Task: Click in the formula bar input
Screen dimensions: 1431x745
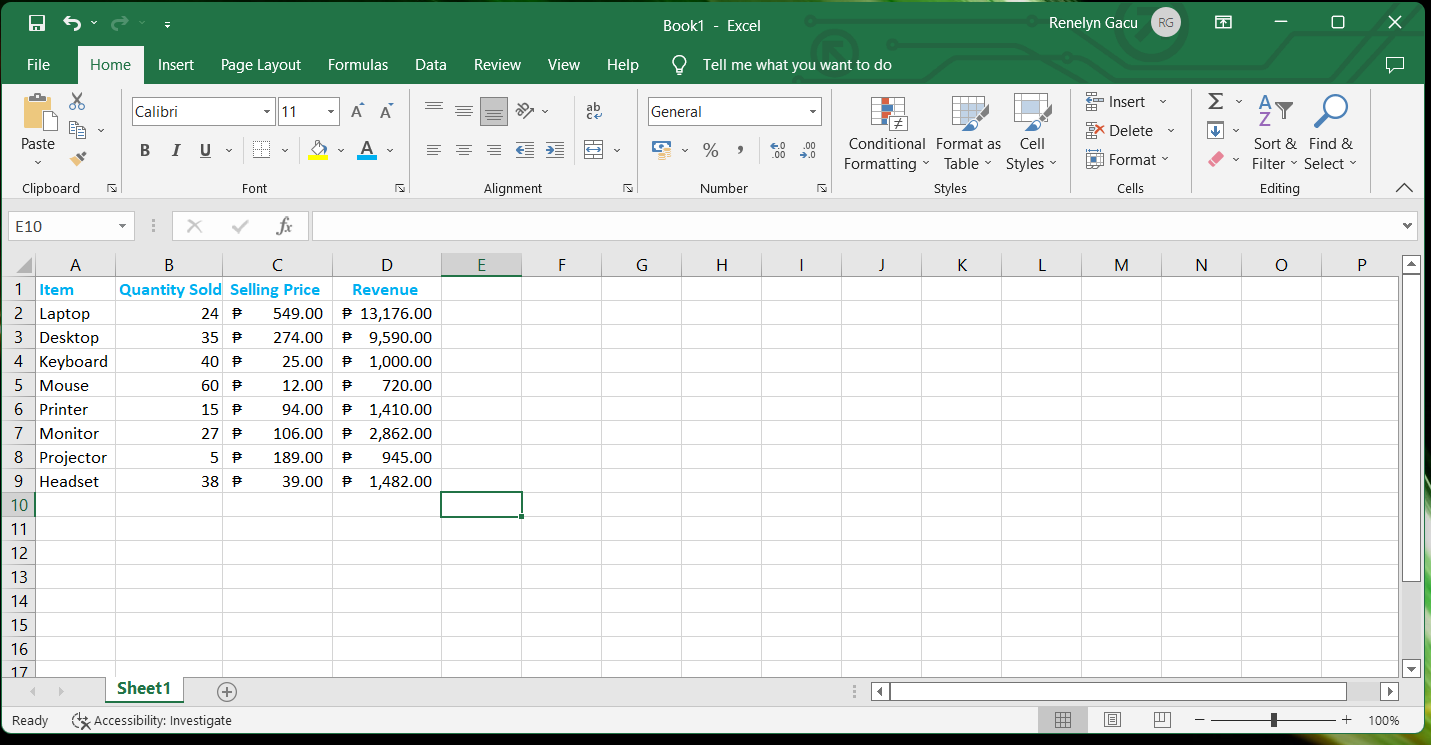Action: click(856, 226)
